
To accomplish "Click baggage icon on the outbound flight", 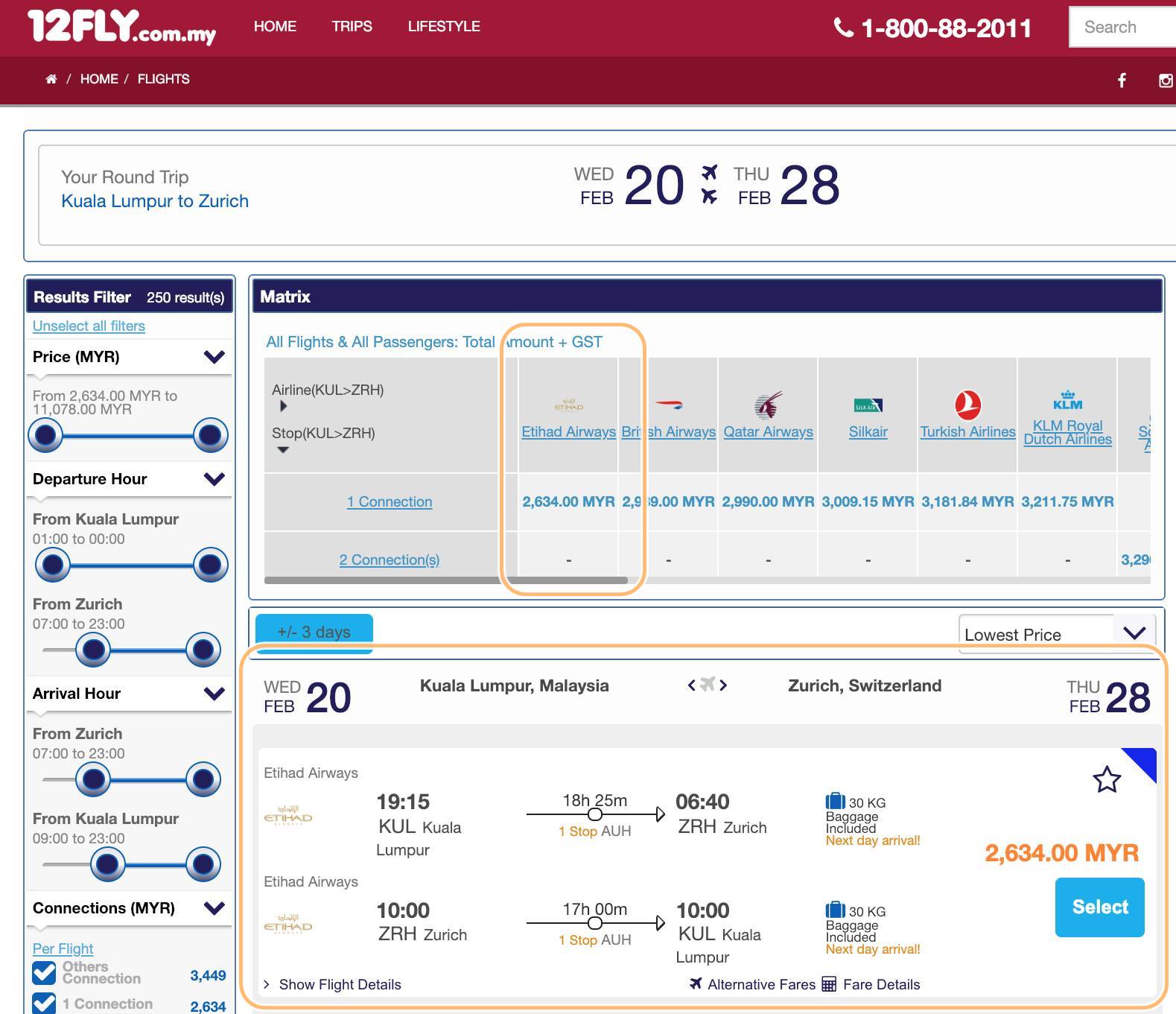I will tap(835, 801).
